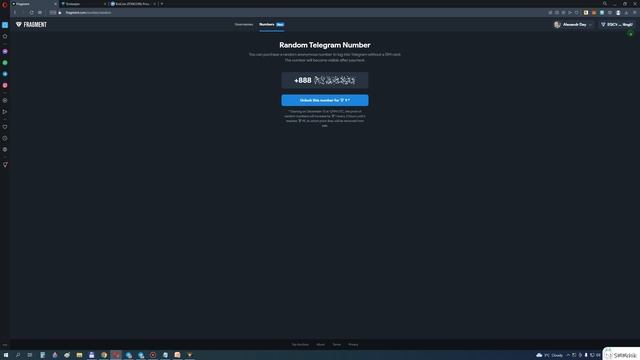Screen dimensions: 640x360
Task: Go back to previous page
Action: click(15, 13)
